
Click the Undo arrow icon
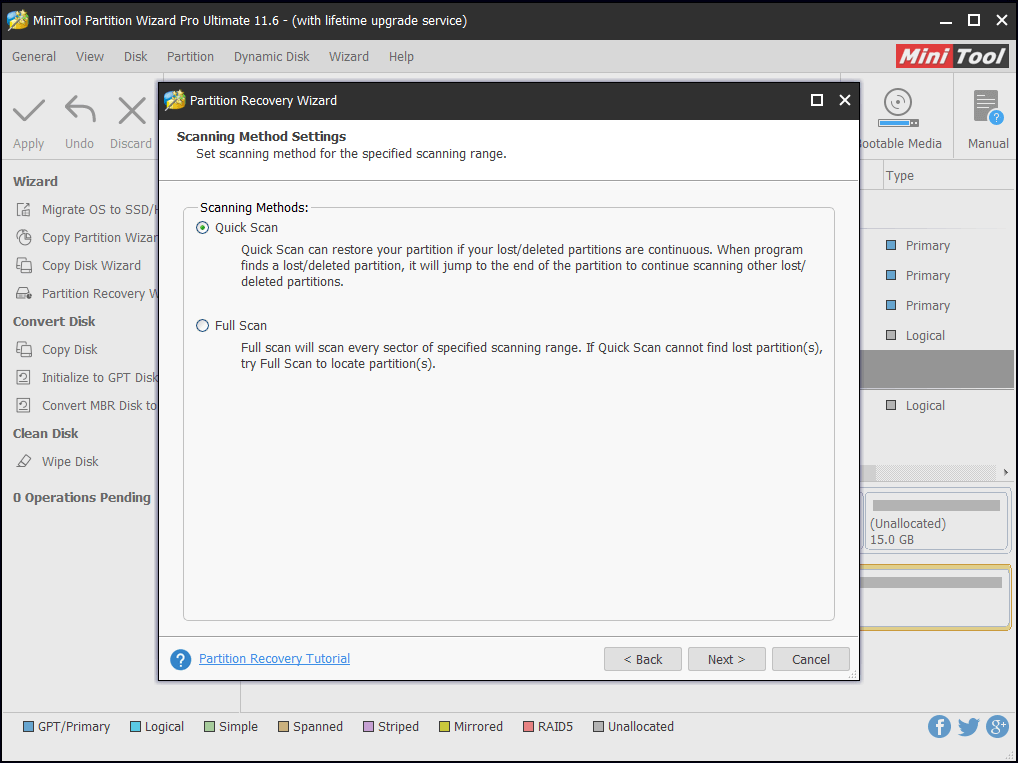80,109
